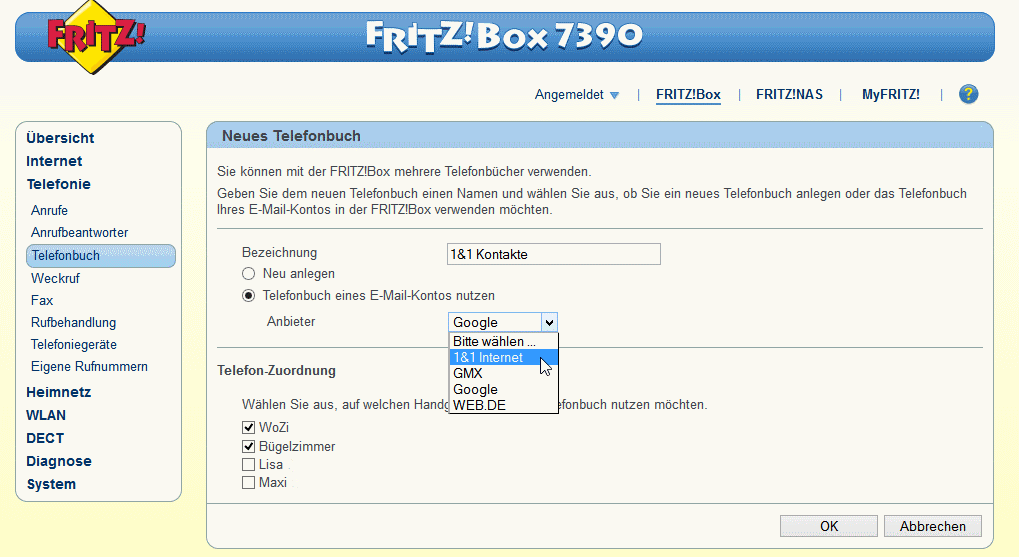The height and width of the screenshot is (557, 1019).
Task: Tick the Maxi handset checkbox
Action: [x=248, y=483]
